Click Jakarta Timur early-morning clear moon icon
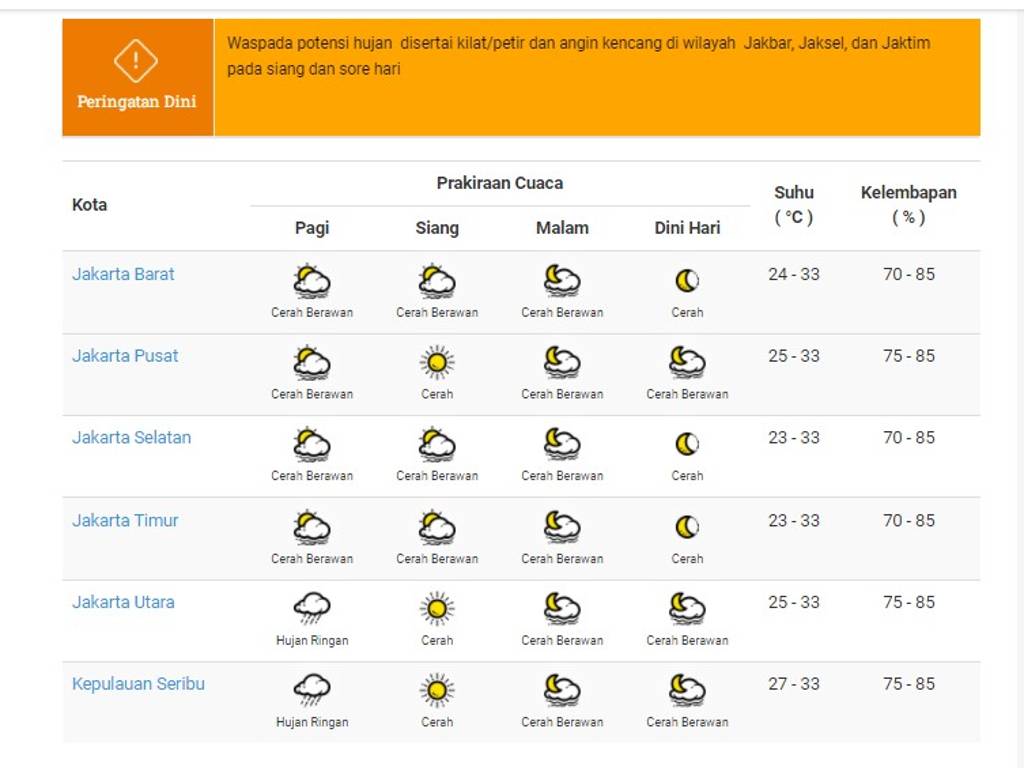 point(687,526)
